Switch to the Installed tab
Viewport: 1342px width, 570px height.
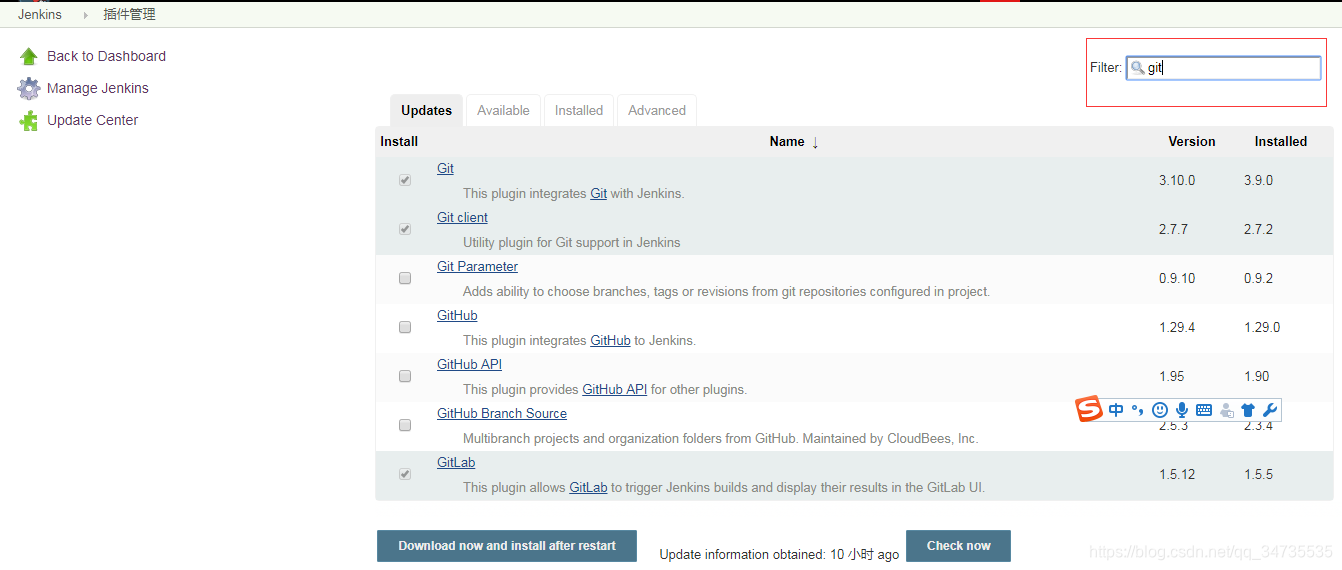pyautogui.click(x=579, y=111)
